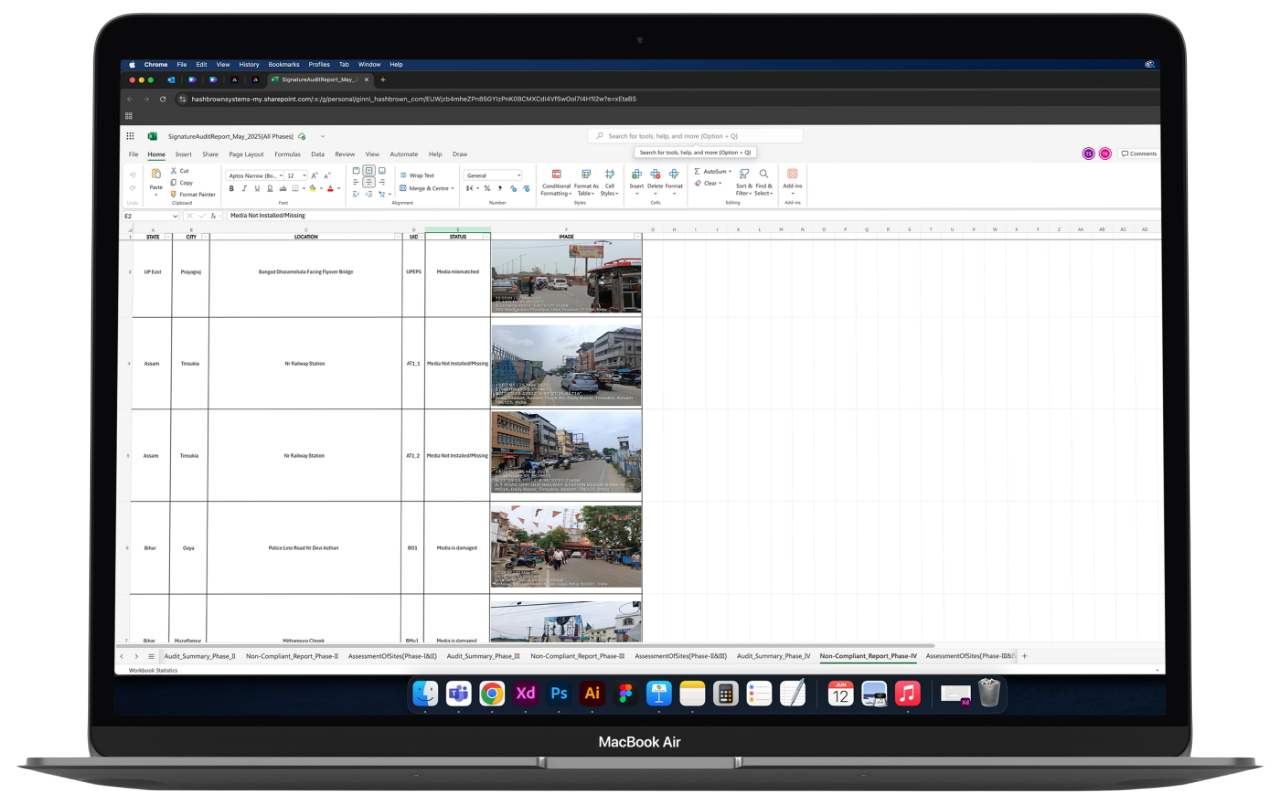The image size is (1280, 810).
Task: Open the Add-ins icon in ribbon
Action: [x=792, y=174]
